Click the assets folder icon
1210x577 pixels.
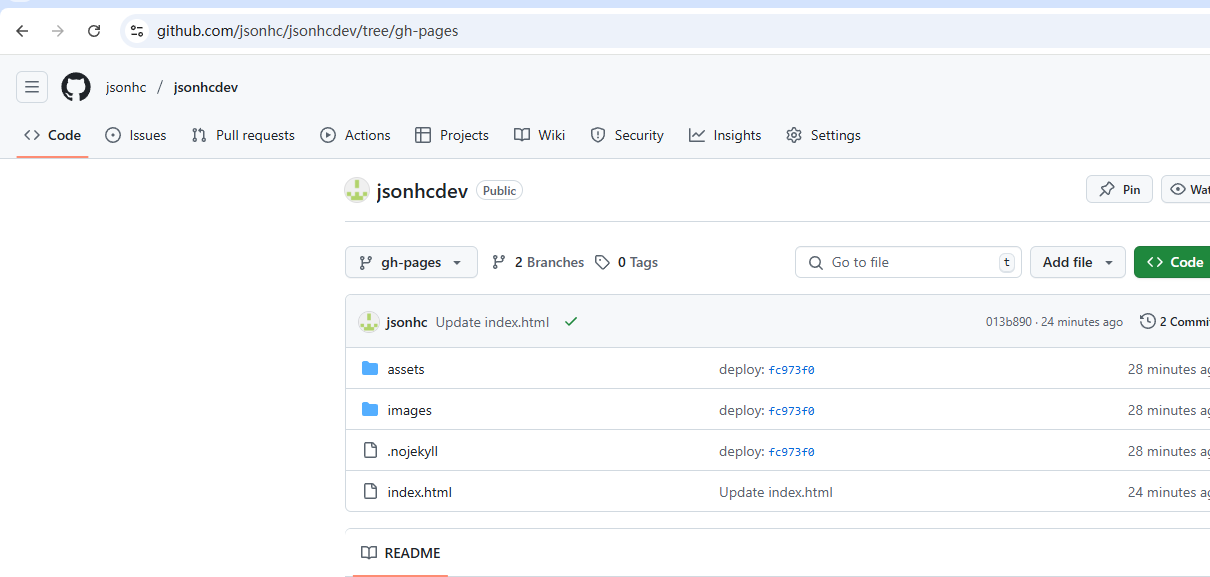click(x=370, y=369)
